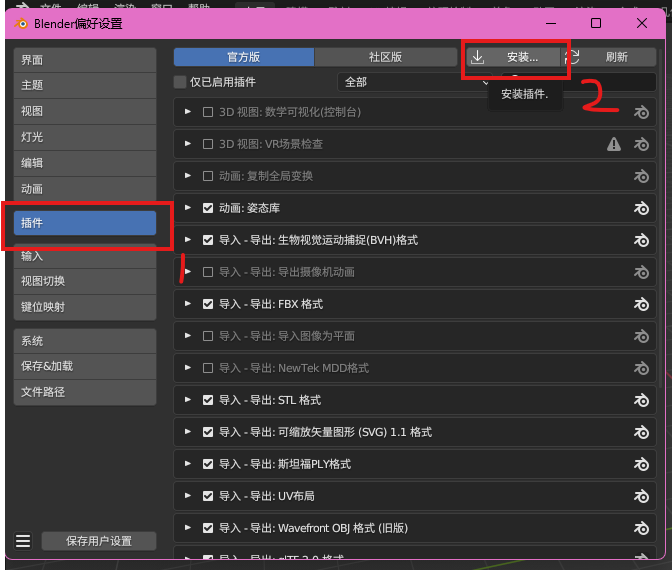
Task: Open 保存&加载 preferences section
Action: (85, 366)
